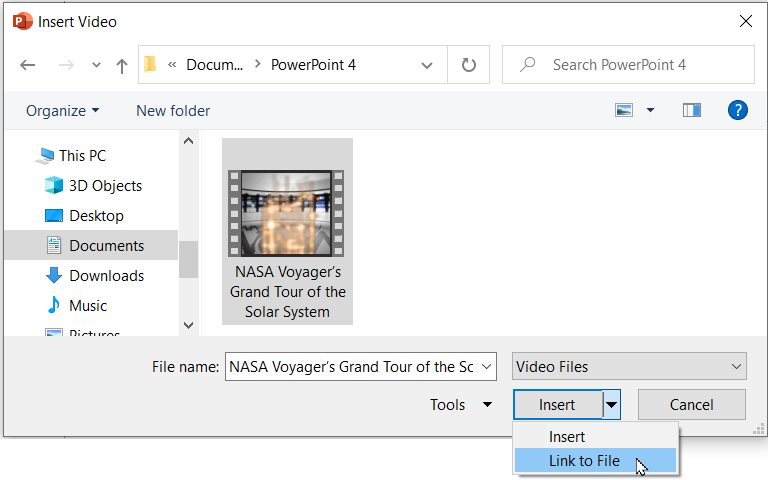
Task: Click the Search PowerPoint 4 field
Action: 628,65
